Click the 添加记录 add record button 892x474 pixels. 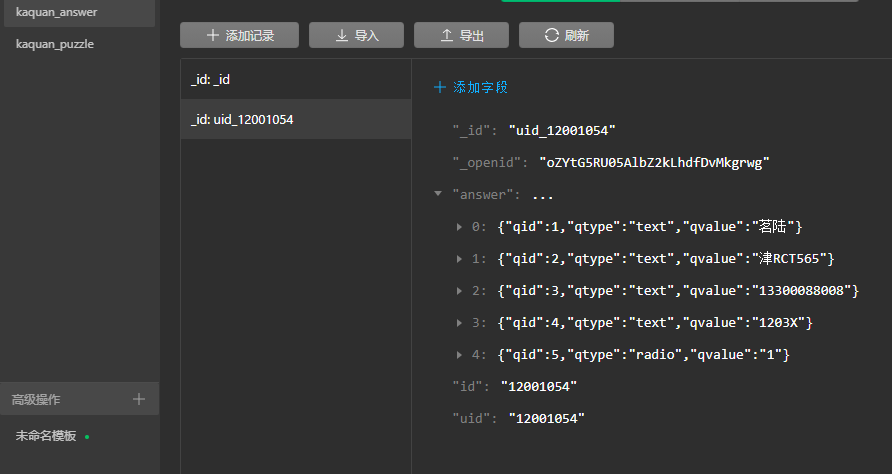[239, 35]
